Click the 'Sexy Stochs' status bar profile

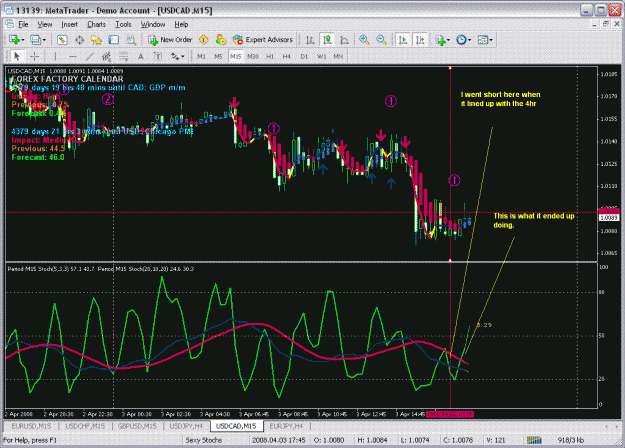coord(203,440)
